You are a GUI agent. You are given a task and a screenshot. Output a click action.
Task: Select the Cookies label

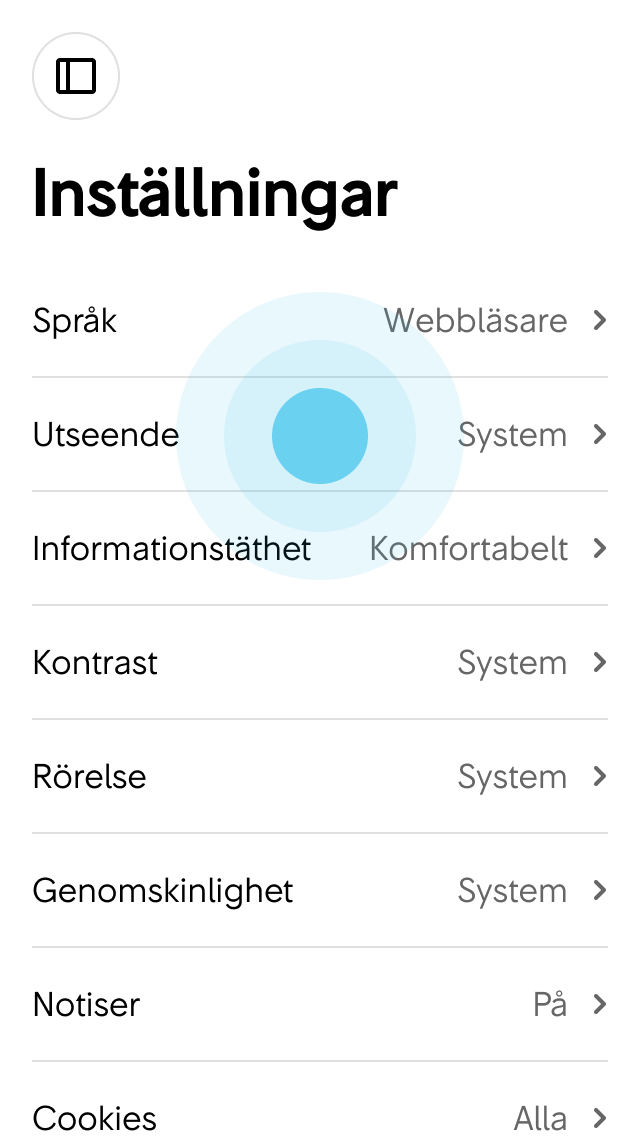click(94, 1119)
